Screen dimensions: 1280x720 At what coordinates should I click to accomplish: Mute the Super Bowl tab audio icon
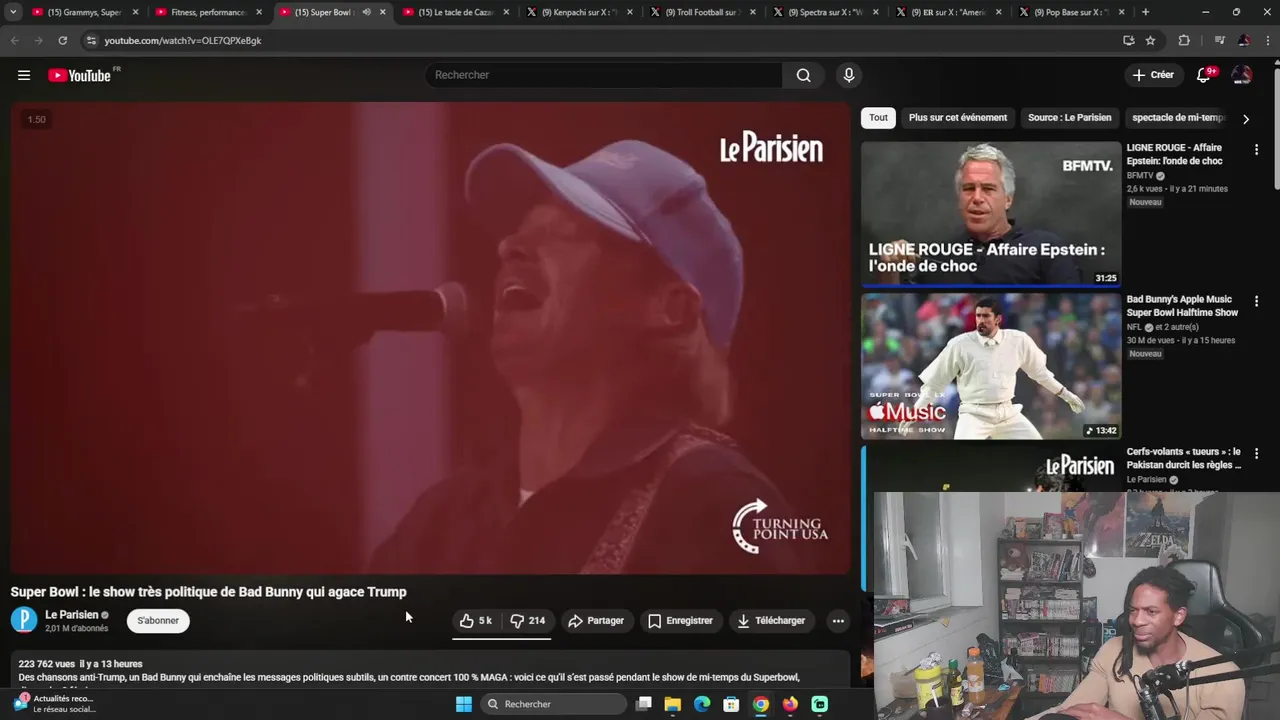pyautogui.click(x=366, y=12)
